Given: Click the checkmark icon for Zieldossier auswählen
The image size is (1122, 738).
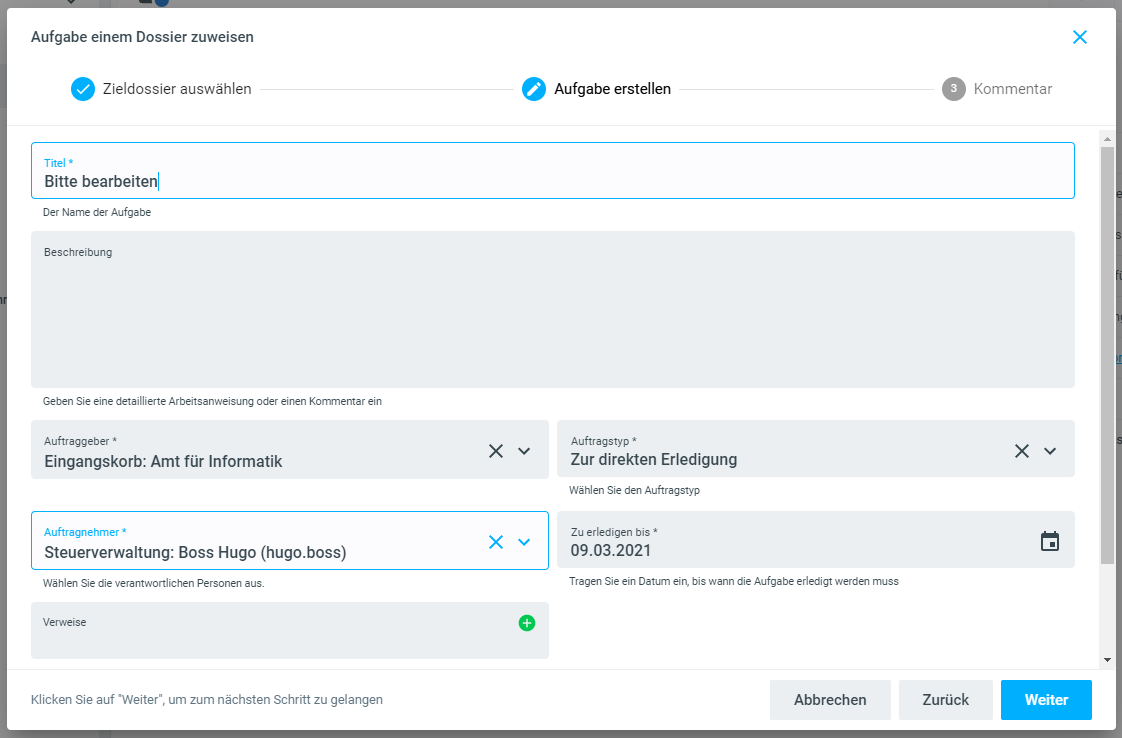Looking at the screenshot, I should coord(83,89).
